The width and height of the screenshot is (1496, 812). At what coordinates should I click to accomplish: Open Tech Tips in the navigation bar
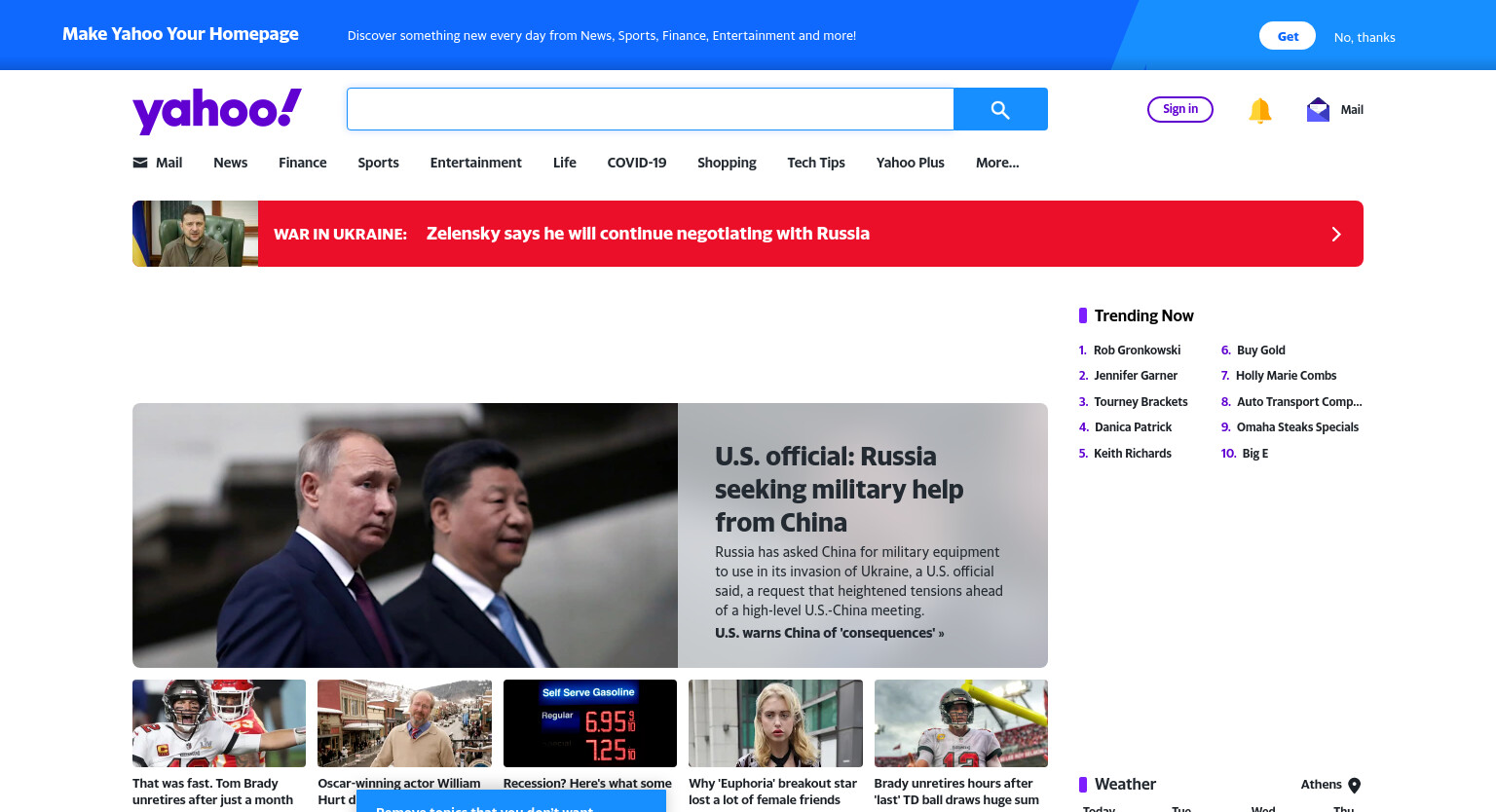816,163
